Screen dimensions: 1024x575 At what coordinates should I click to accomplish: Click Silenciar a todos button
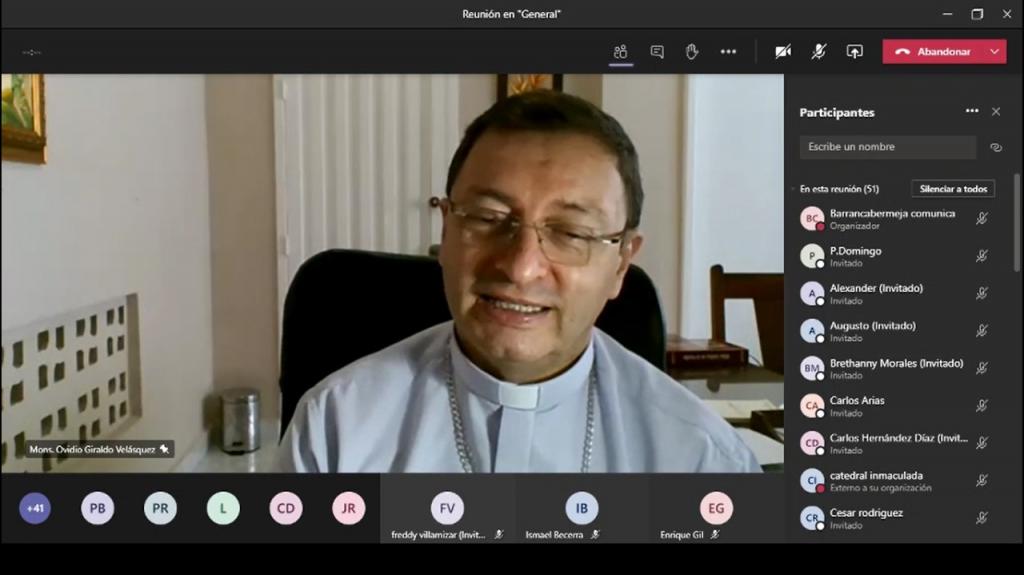(x=952, y=189)
